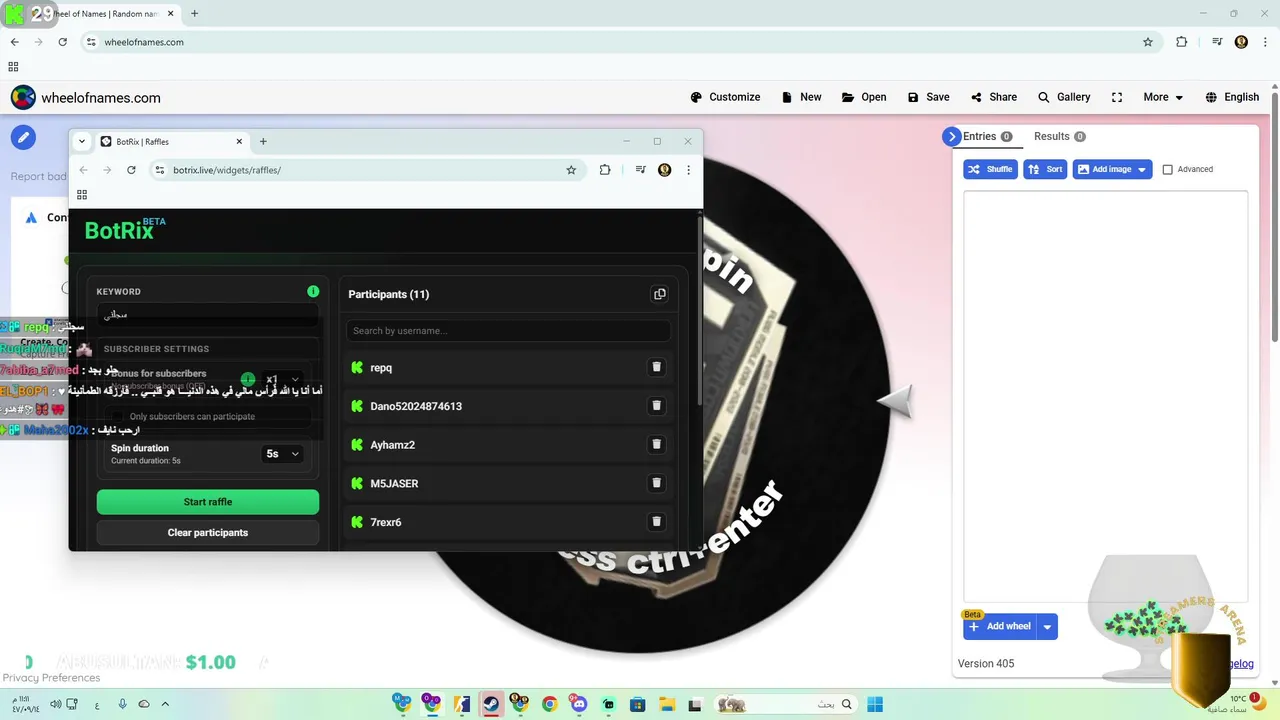The height and width of the screenshot is (720, 1280).
Task: Switch to the Results tab
Action: (x=1059, y=137)
